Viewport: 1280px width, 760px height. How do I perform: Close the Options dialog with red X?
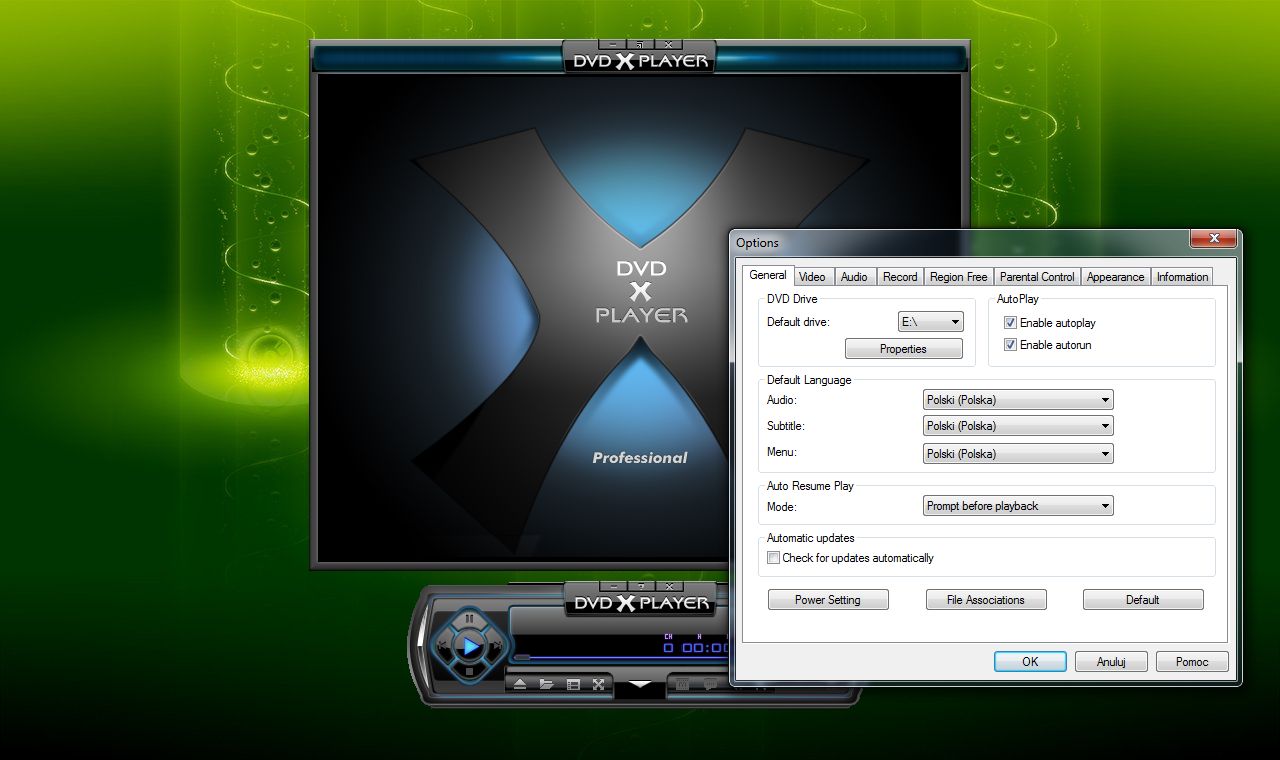[x=1212, y=239]
